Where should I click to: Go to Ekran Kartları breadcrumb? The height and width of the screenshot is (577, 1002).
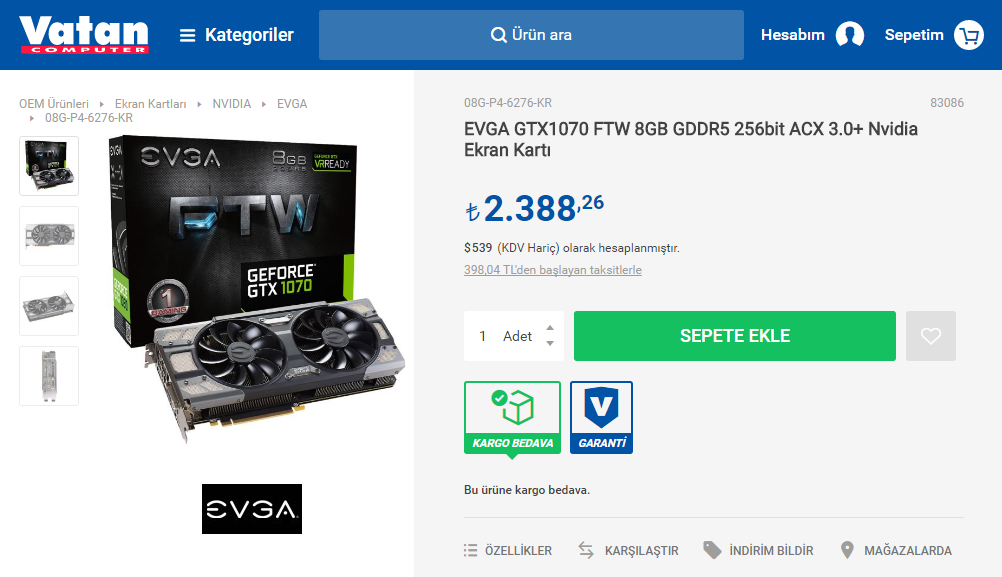coord(150,104)
